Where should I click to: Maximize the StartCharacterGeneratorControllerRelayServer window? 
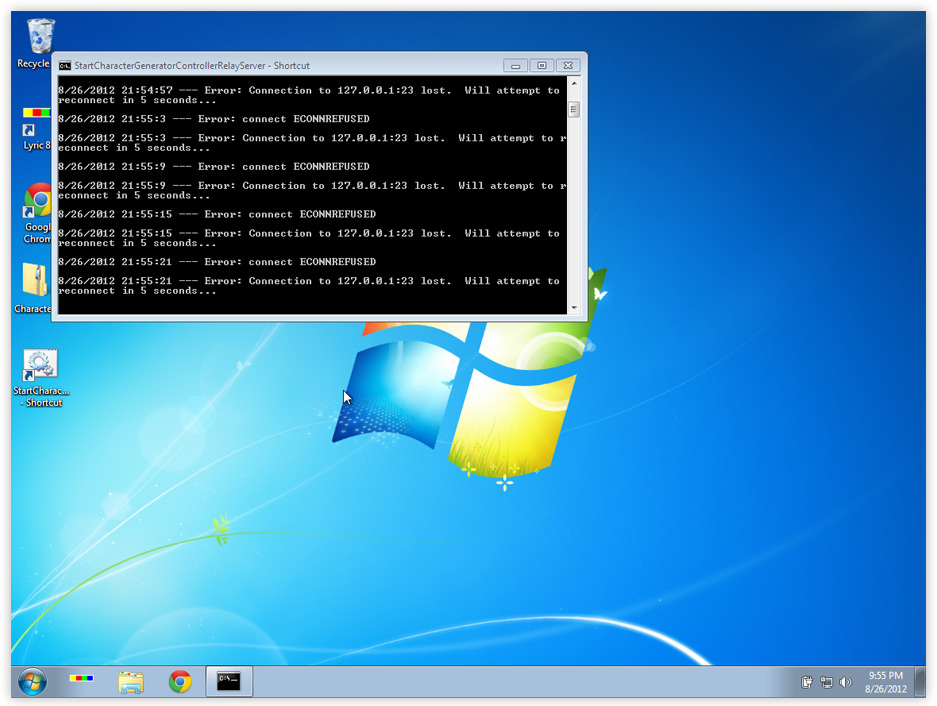coord(541,65)
